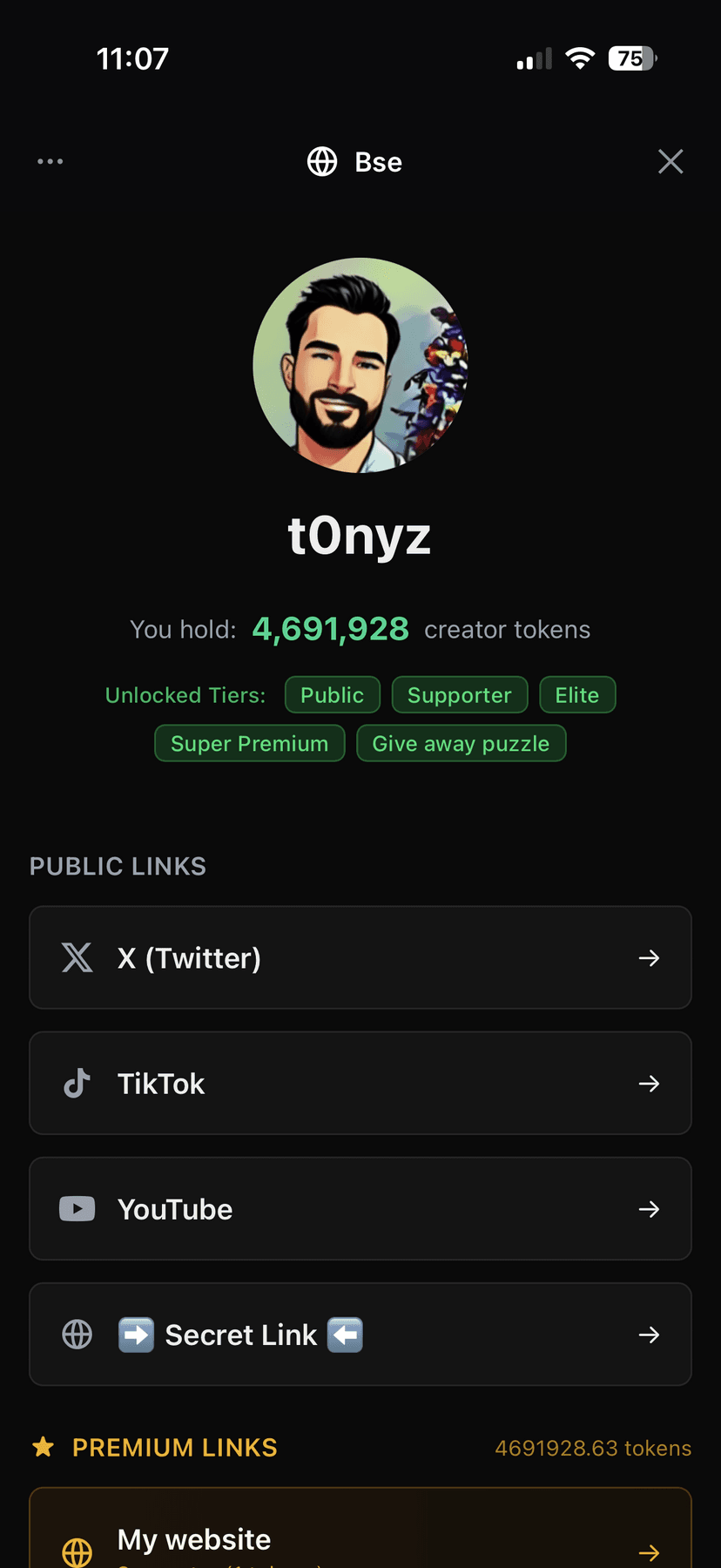Tap the globe icon beside Bse
Image resolution: width=721 pixels, height=1568 pixels.
(x=322, y=161)
